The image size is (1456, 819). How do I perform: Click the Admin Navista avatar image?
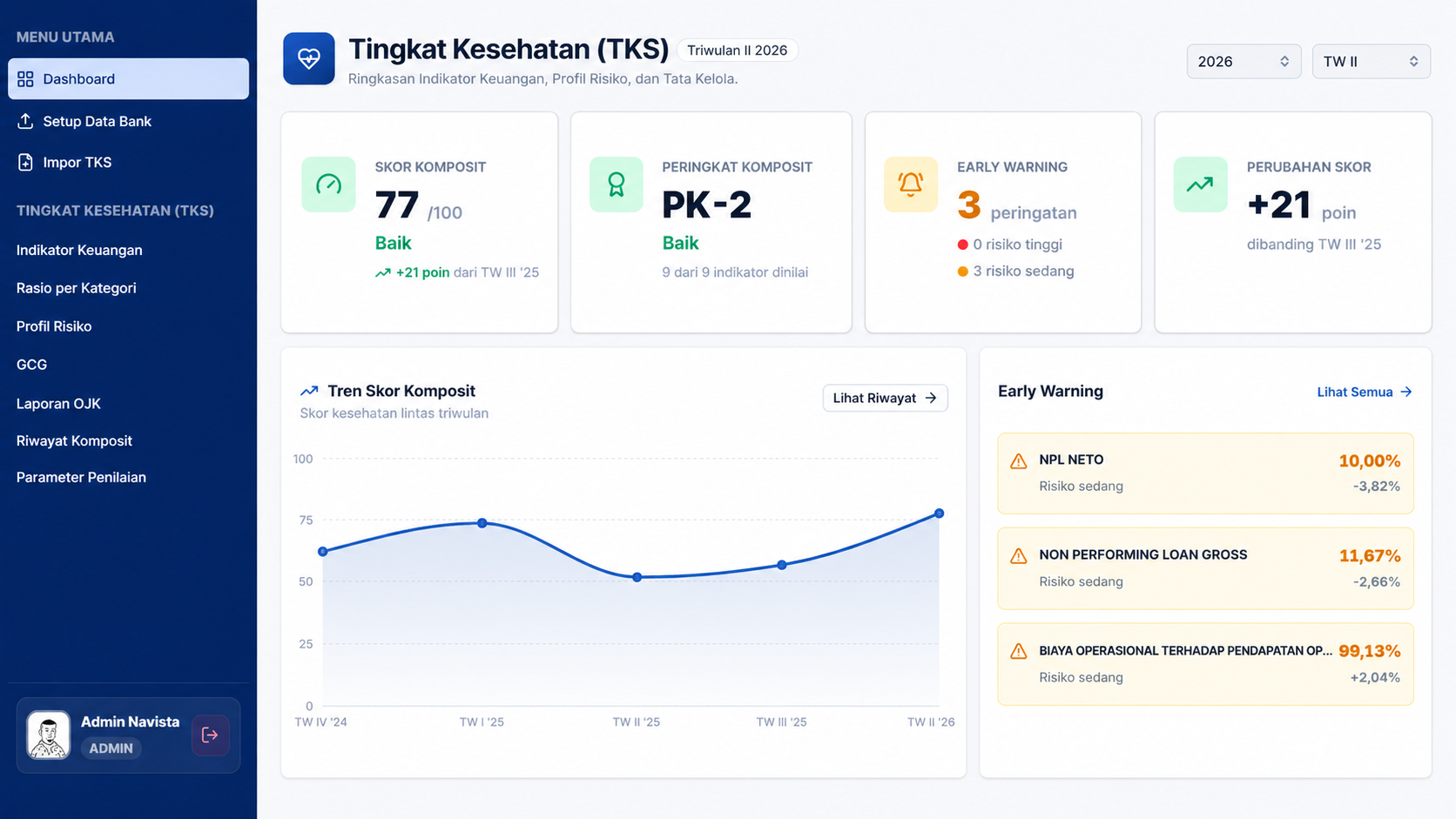pos(49,735)
